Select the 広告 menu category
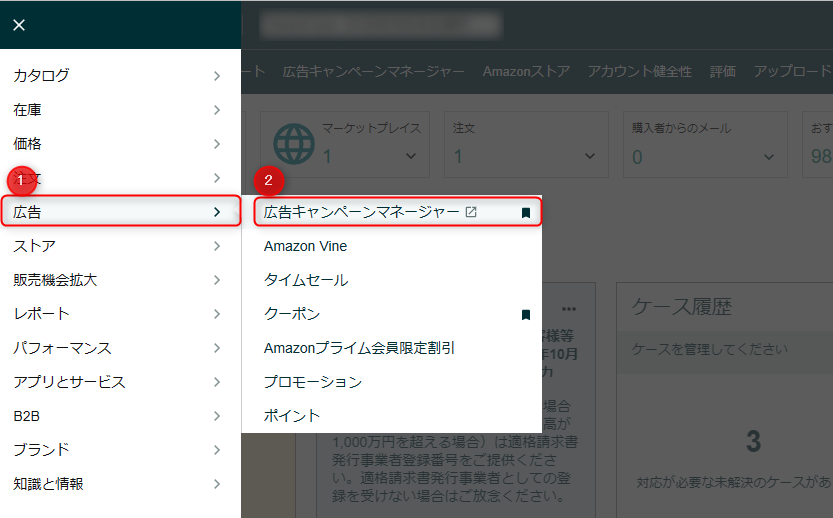The width and height of the screenshot is (833, 518). (120, 212)
